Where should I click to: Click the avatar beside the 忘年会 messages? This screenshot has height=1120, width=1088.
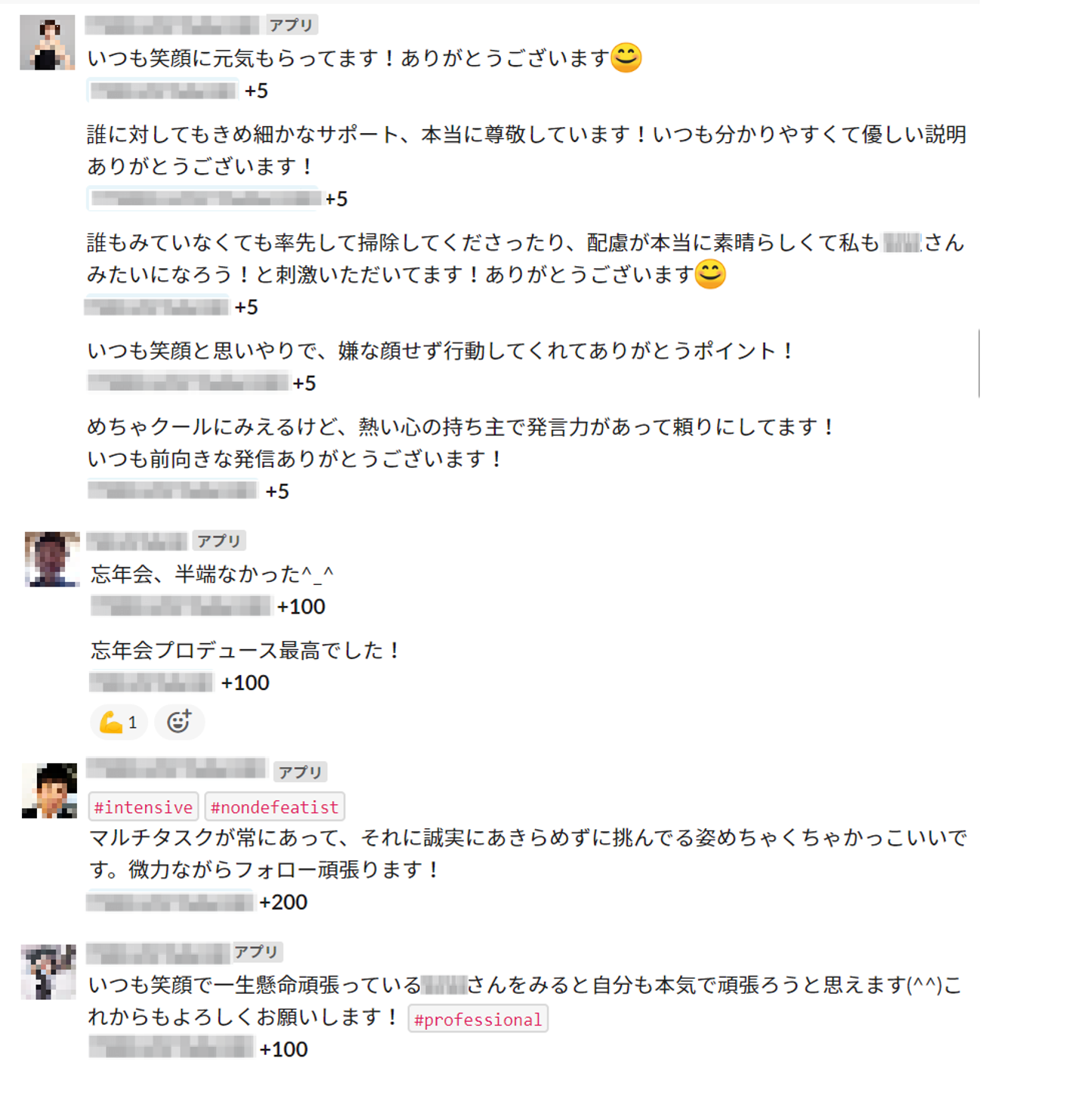pos(52,559)
